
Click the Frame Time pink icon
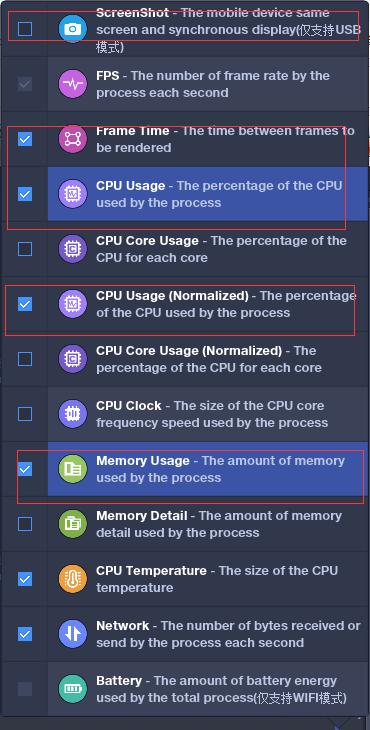click(x=73, y=139)
